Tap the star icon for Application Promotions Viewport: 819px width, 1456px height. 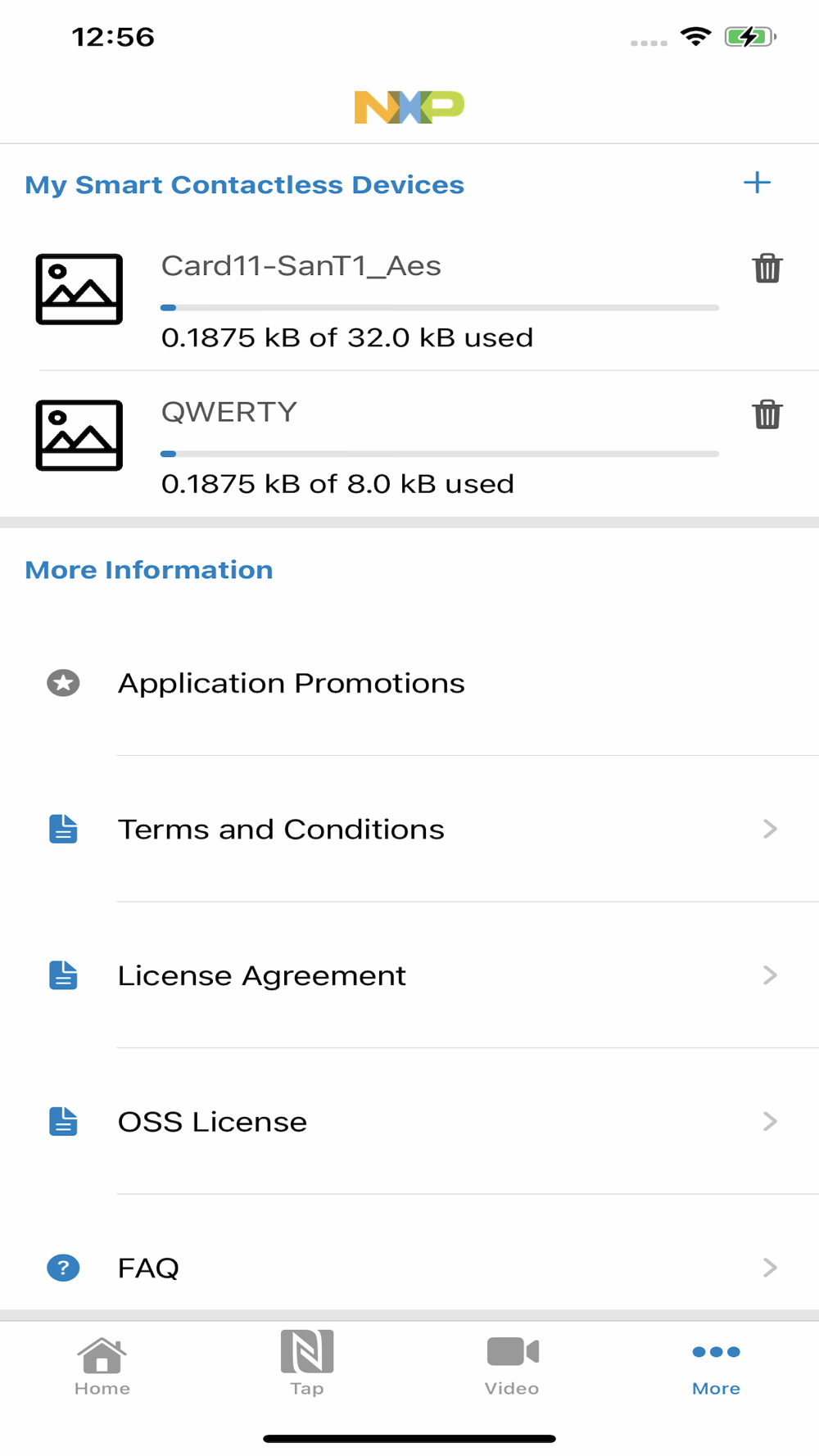coord(63,683)
